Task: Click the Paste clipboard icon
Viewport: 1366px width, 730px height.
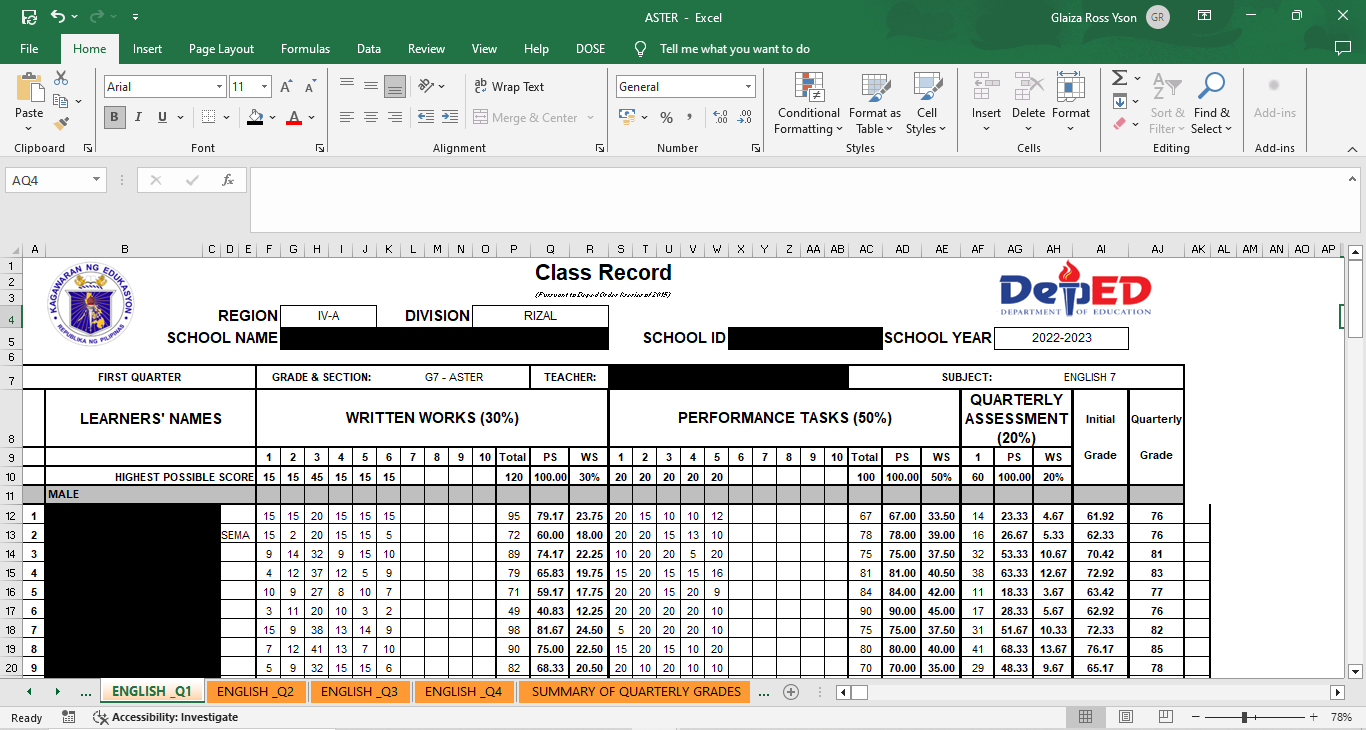Action: tap(29, 88)
